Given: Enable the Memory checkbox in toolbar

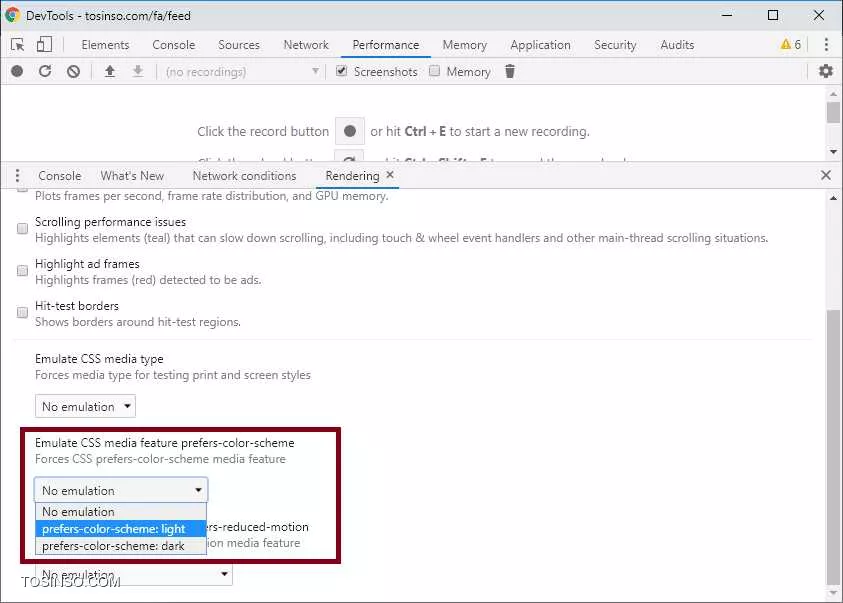Looking at the screenshot, I should pos(435,71).
